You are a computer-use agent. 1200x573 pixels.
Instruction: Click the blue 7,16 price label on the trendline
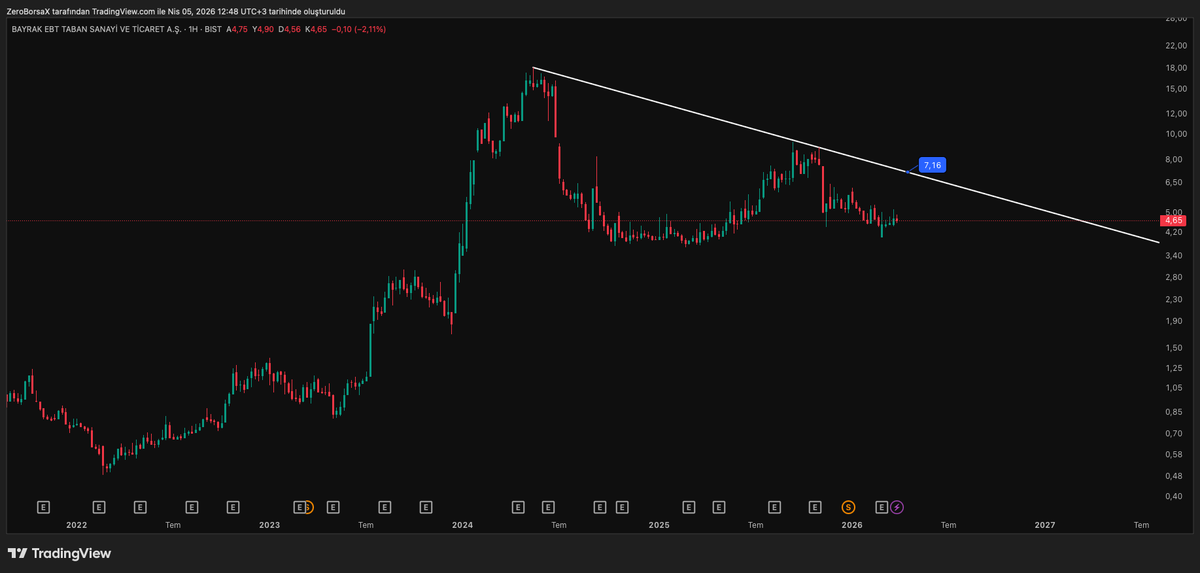tap(932, 164)
